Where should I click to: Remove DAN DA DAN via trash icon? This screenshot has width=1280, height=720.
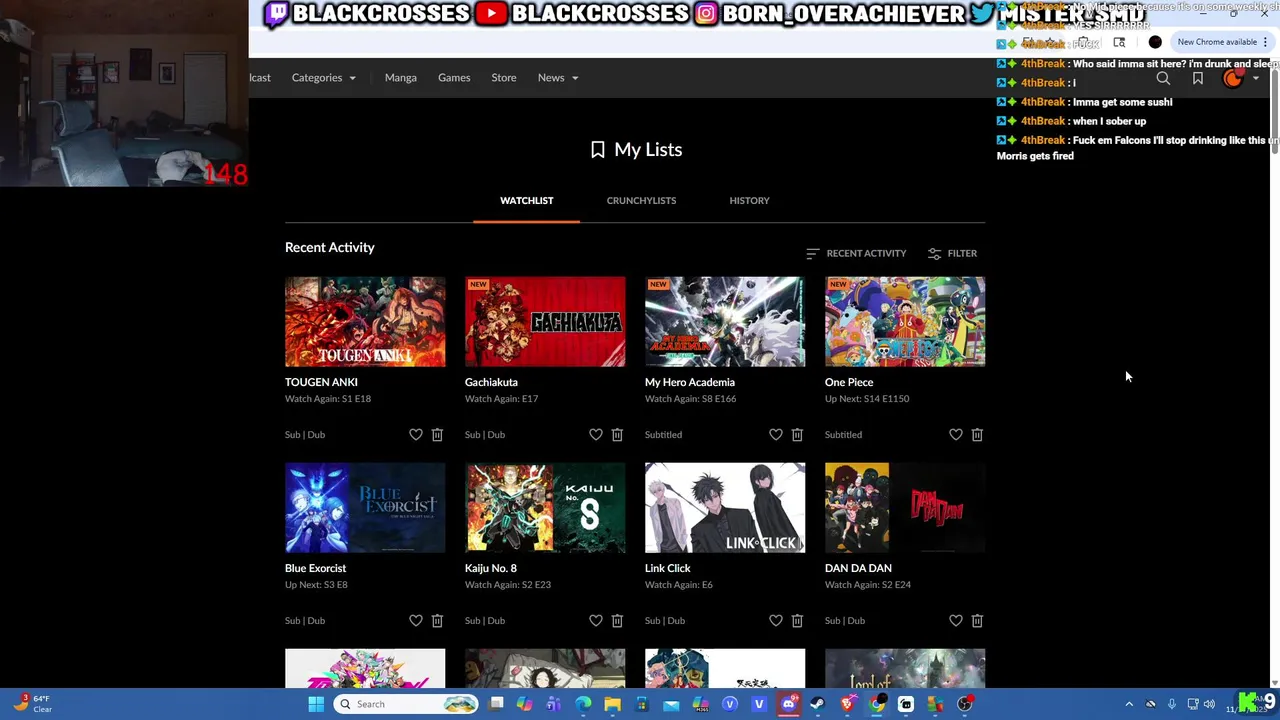[x=977, y=621]
